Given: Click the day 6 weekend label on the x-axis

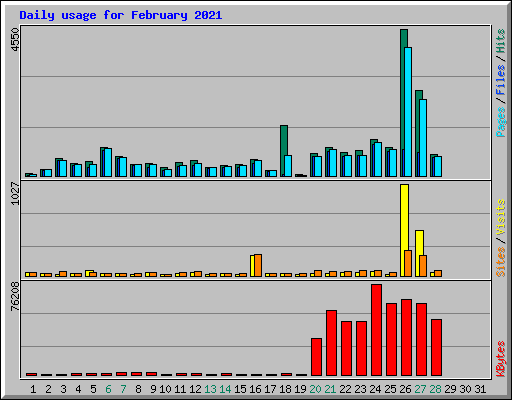Looking at the screenshot, I should tap(108, 389).
